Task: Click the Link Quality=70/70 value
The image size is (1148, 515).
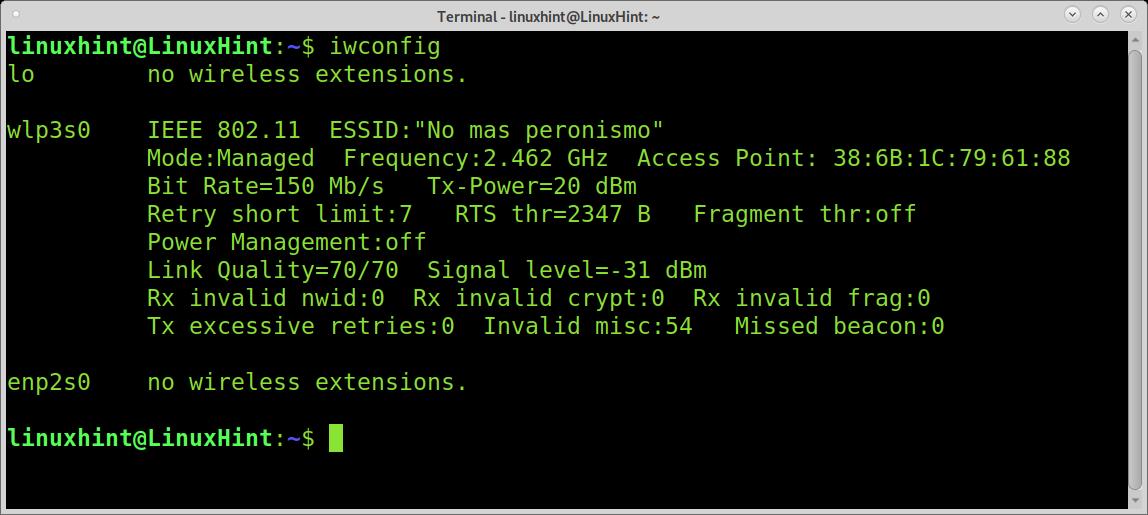Action: coord(272,270)
